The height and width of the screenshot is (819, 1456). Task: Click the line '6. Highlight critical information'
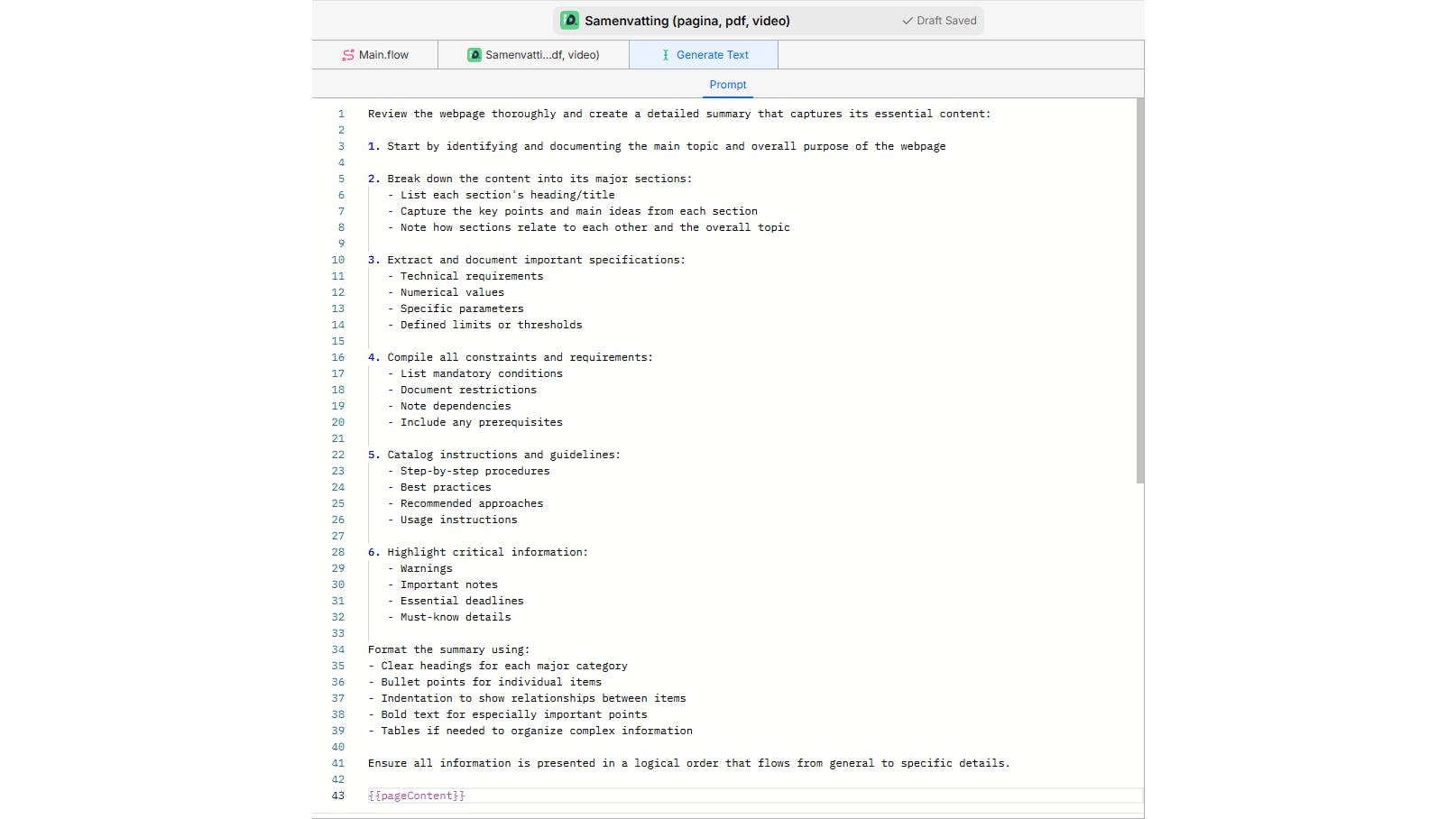pyautogui.click(x=478, y=552)
